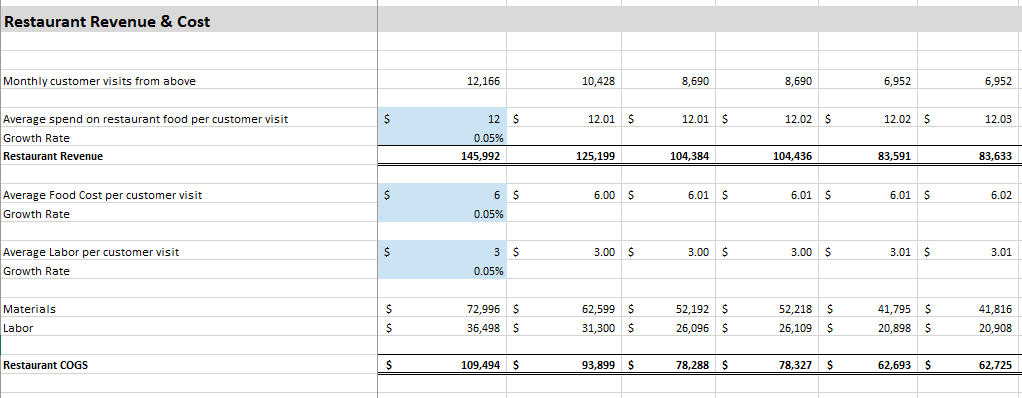Click the Labor value 36,498
The height and width of the screenshot is (398, 1022).
(x=442, y=328)
